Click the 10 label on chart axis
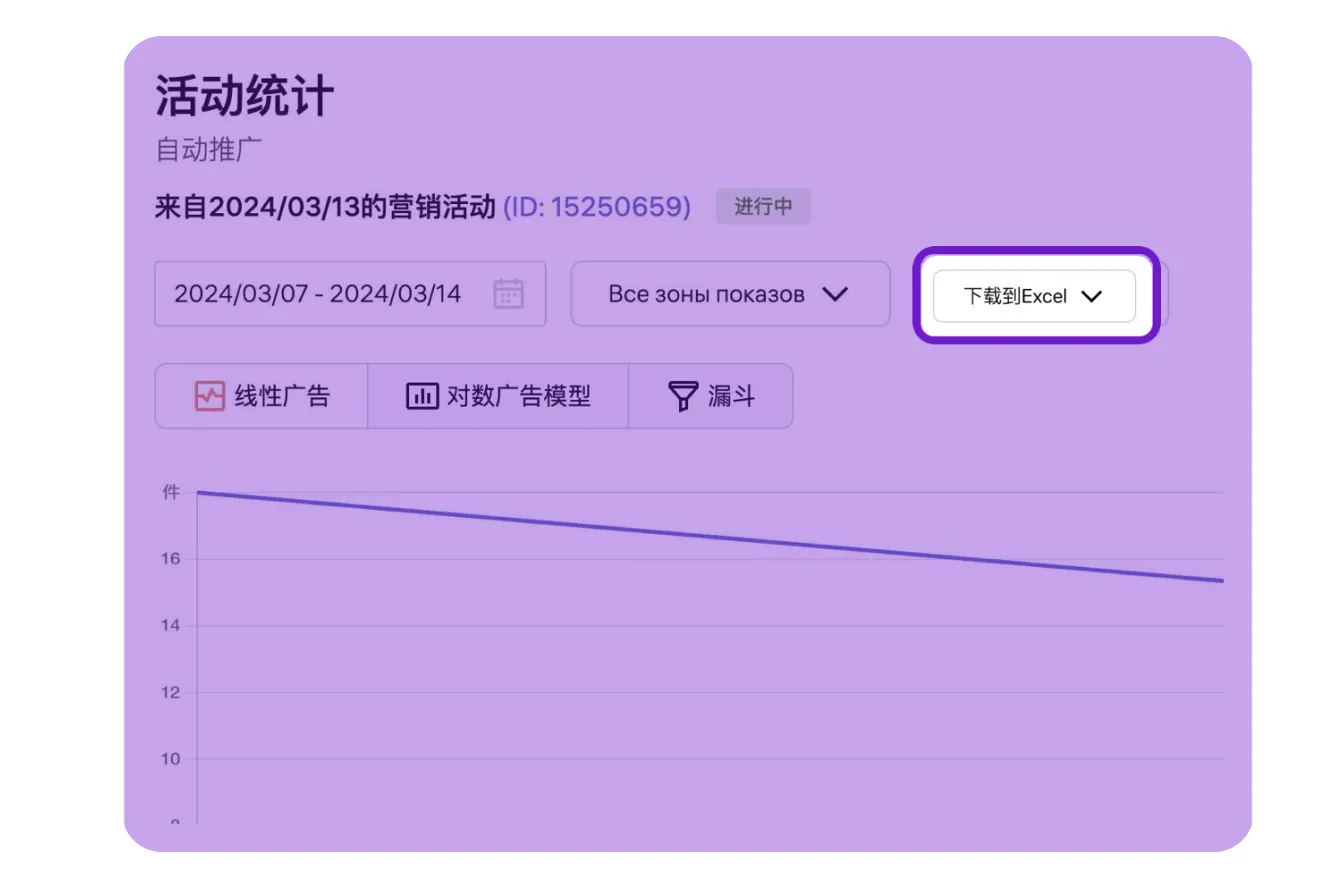Screen dimensions: 1344x888 [170, 759]
